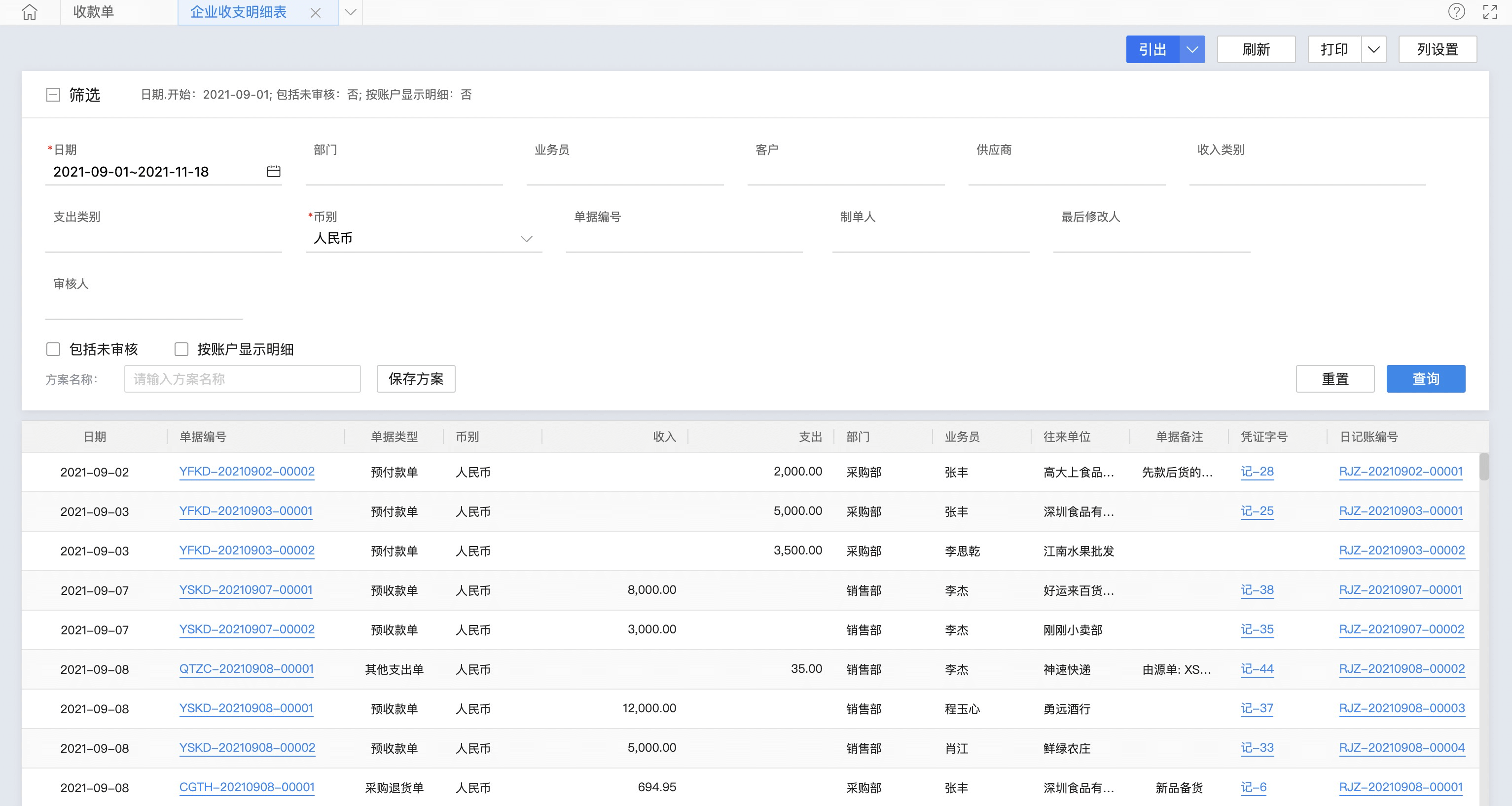This screenshot has height=806, width=1512.
Task: Click the 支出 column header
Action: point(761,437)
